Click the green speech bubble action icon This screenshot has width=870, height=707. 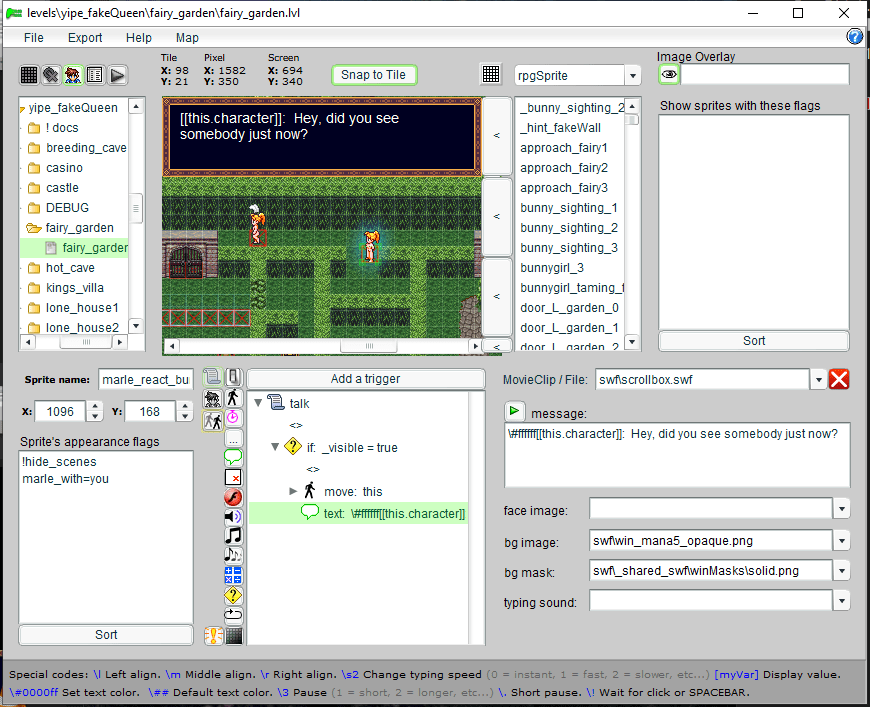tap(233, 457)
